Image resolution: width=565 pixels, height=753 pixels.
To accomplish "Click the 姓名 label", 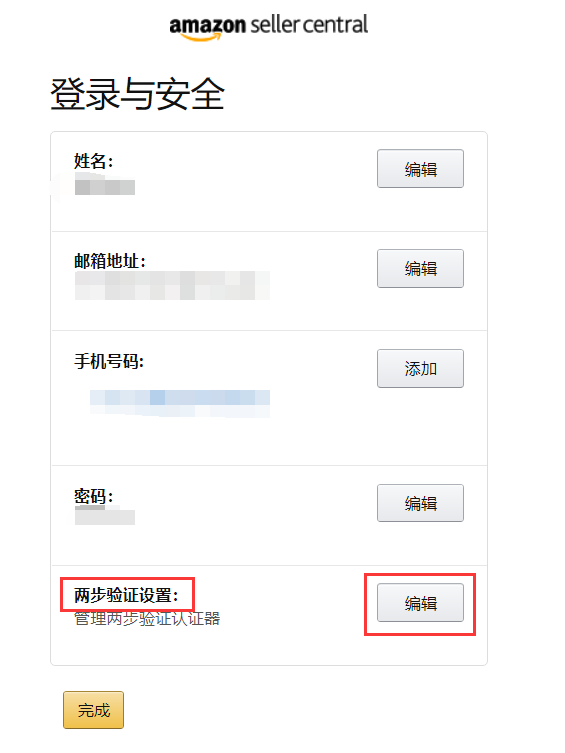I will coord(94,161).
